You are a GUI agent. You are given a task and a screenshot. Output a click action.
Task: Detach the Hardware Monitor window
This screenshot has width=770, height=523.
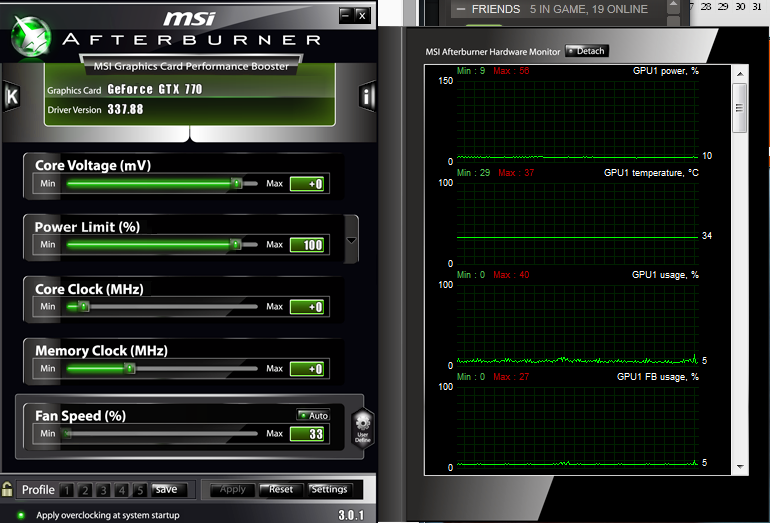[x=587, y=51]
